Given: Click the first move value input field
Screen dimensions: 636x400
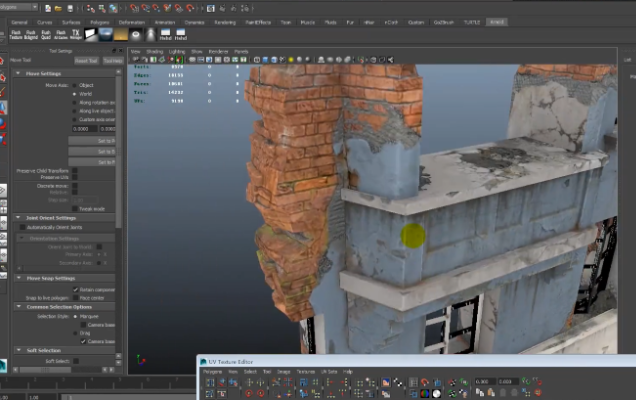Looking at the screenshot, I should tap(85, 128).
